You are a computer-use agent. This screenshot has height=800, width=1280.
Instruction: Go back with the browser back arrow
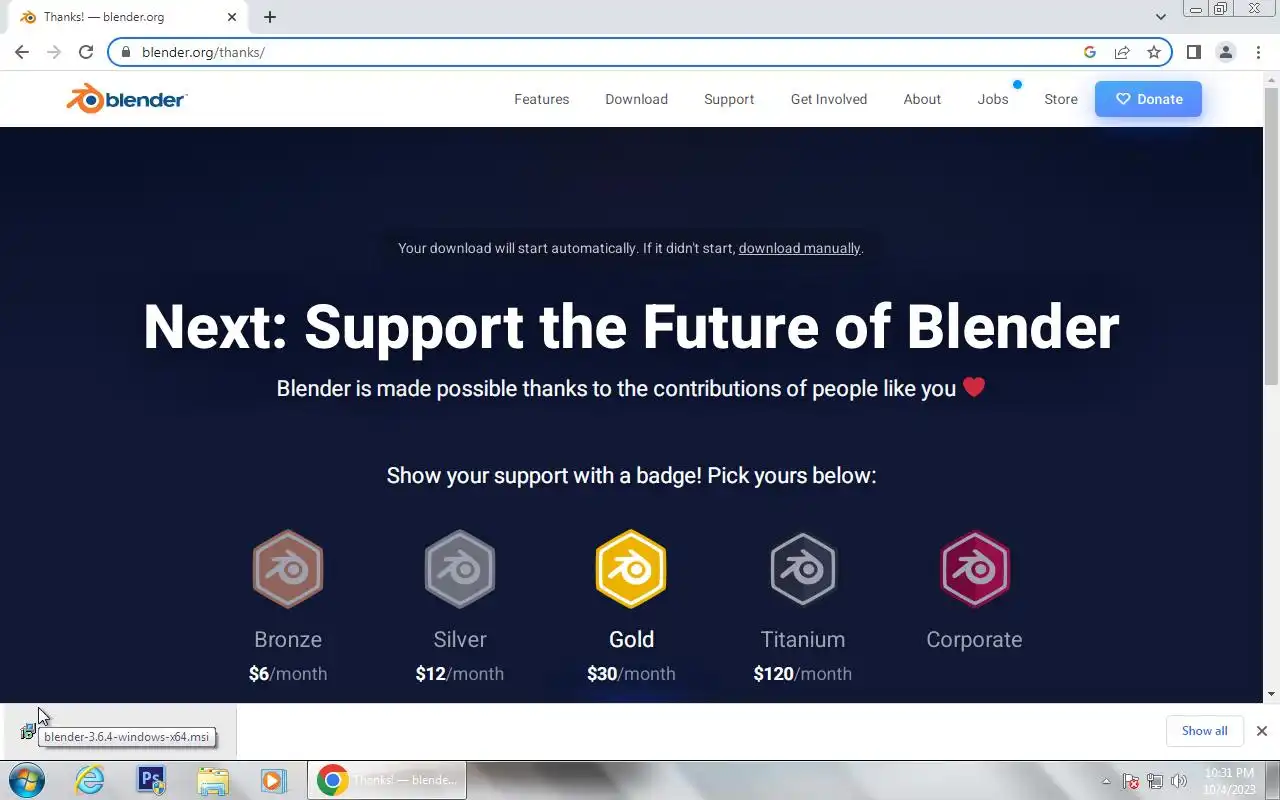(22, 52)
